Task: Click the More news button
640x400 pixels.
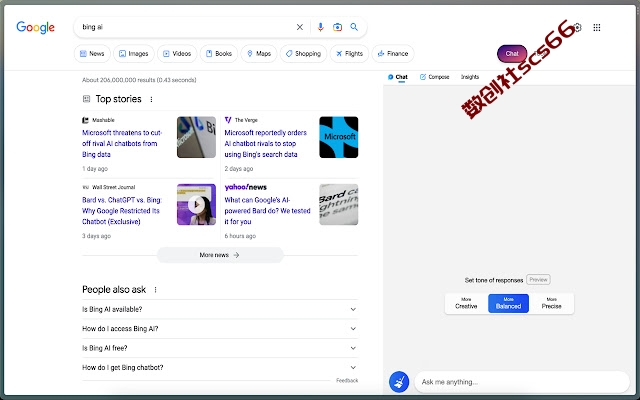Action: 220,255
